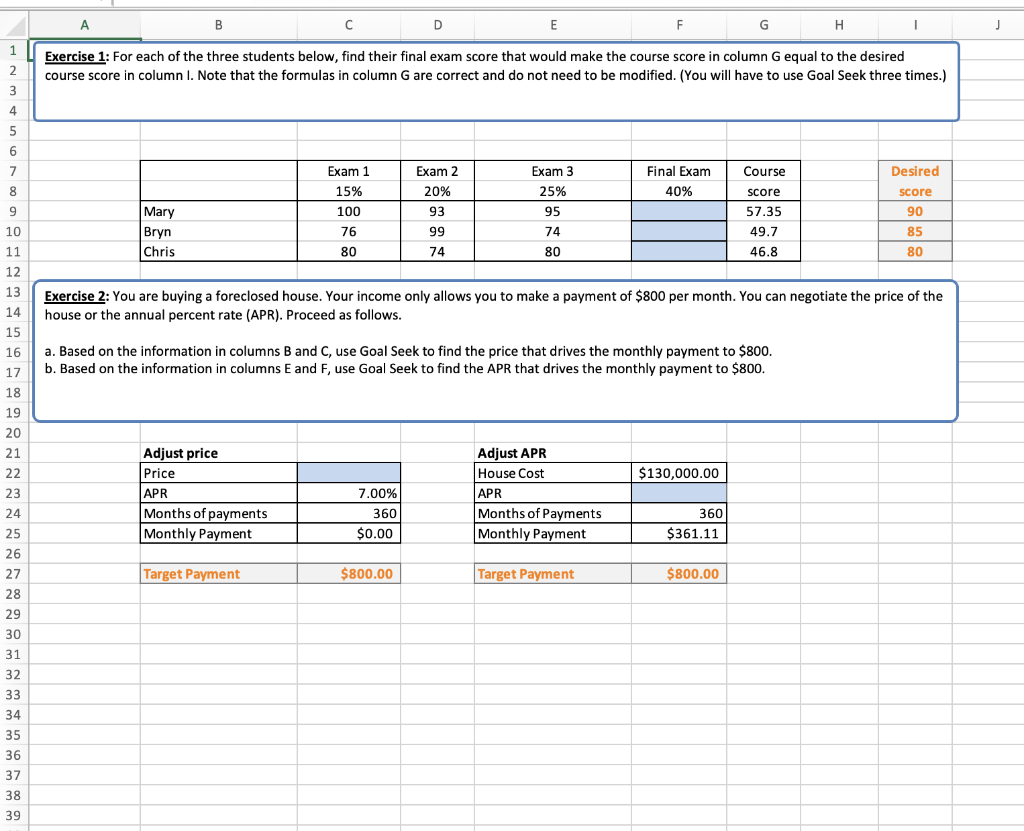
Task: Select Mary's Exam 1 score 100
Action: click(x=349, y=211)
